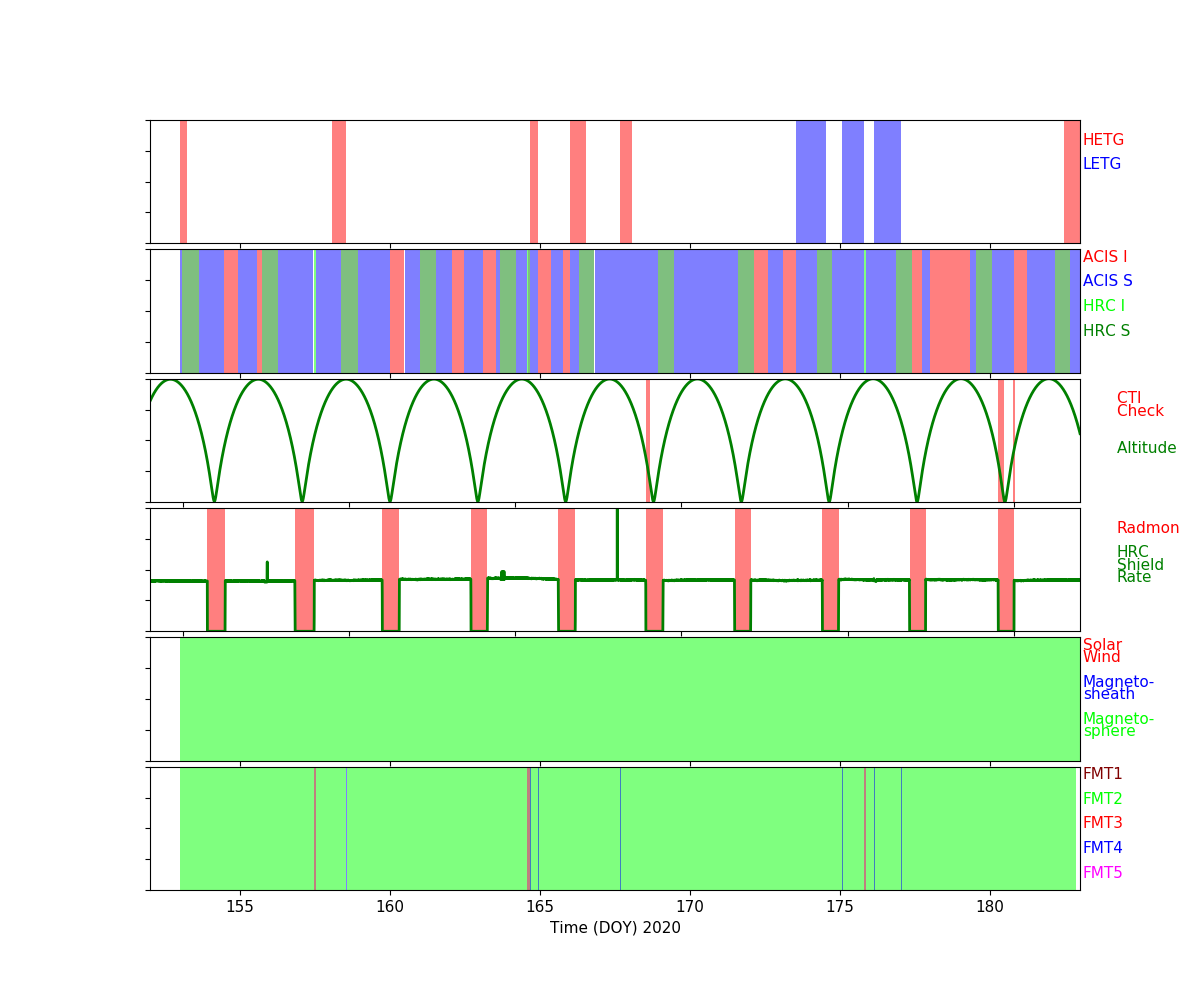Click the Radmon legend label
1200x1000 pixels.
[1147, 528]
